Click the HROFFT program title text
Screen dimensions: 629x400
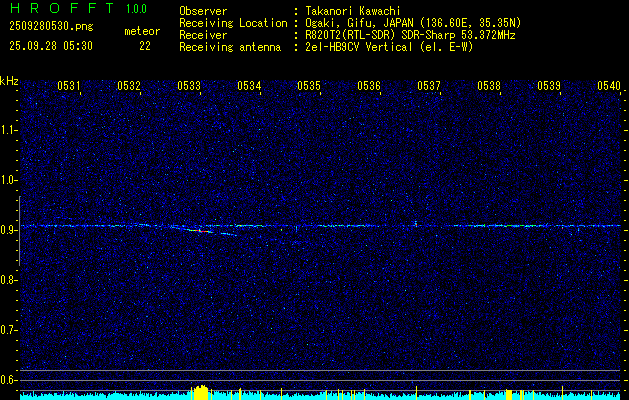pyautogui.click(x=61, y=8)
